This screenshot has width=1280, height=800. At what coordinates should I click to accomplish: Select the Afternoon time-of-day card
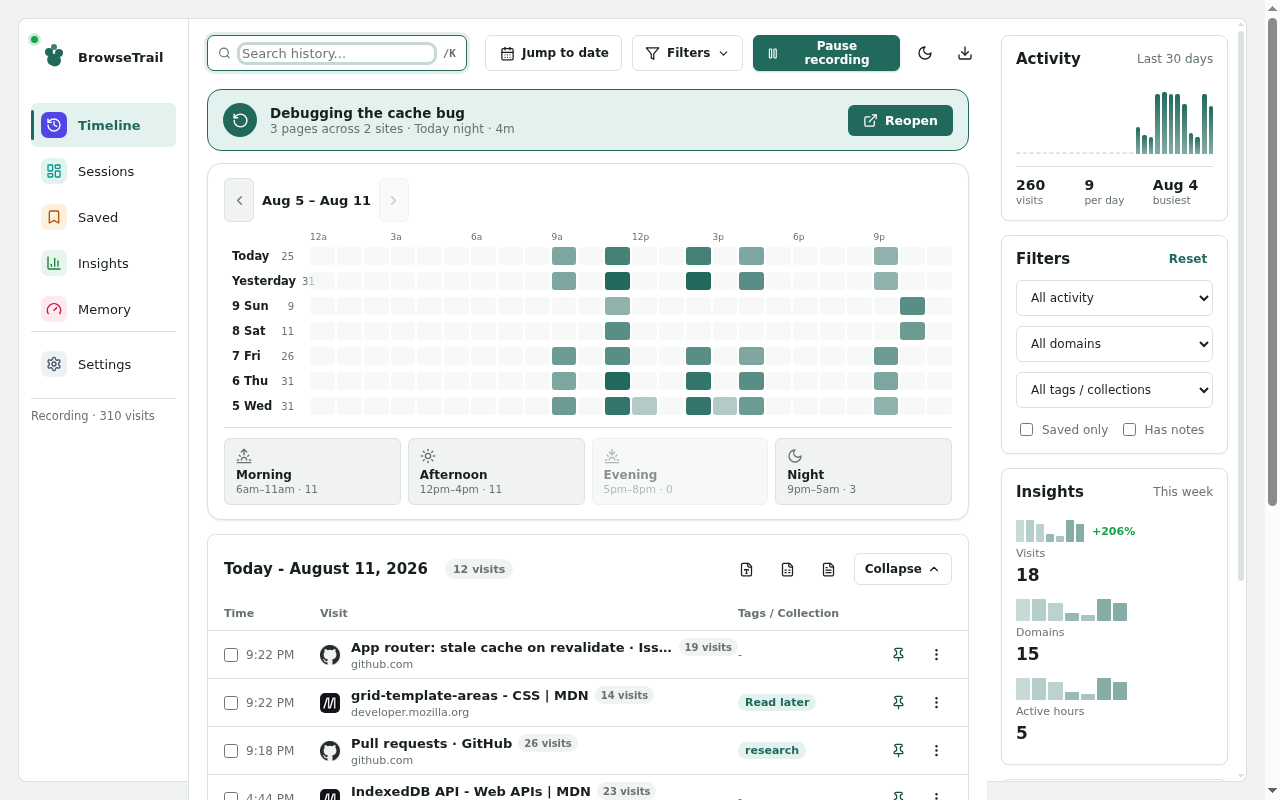pos(496,471)
